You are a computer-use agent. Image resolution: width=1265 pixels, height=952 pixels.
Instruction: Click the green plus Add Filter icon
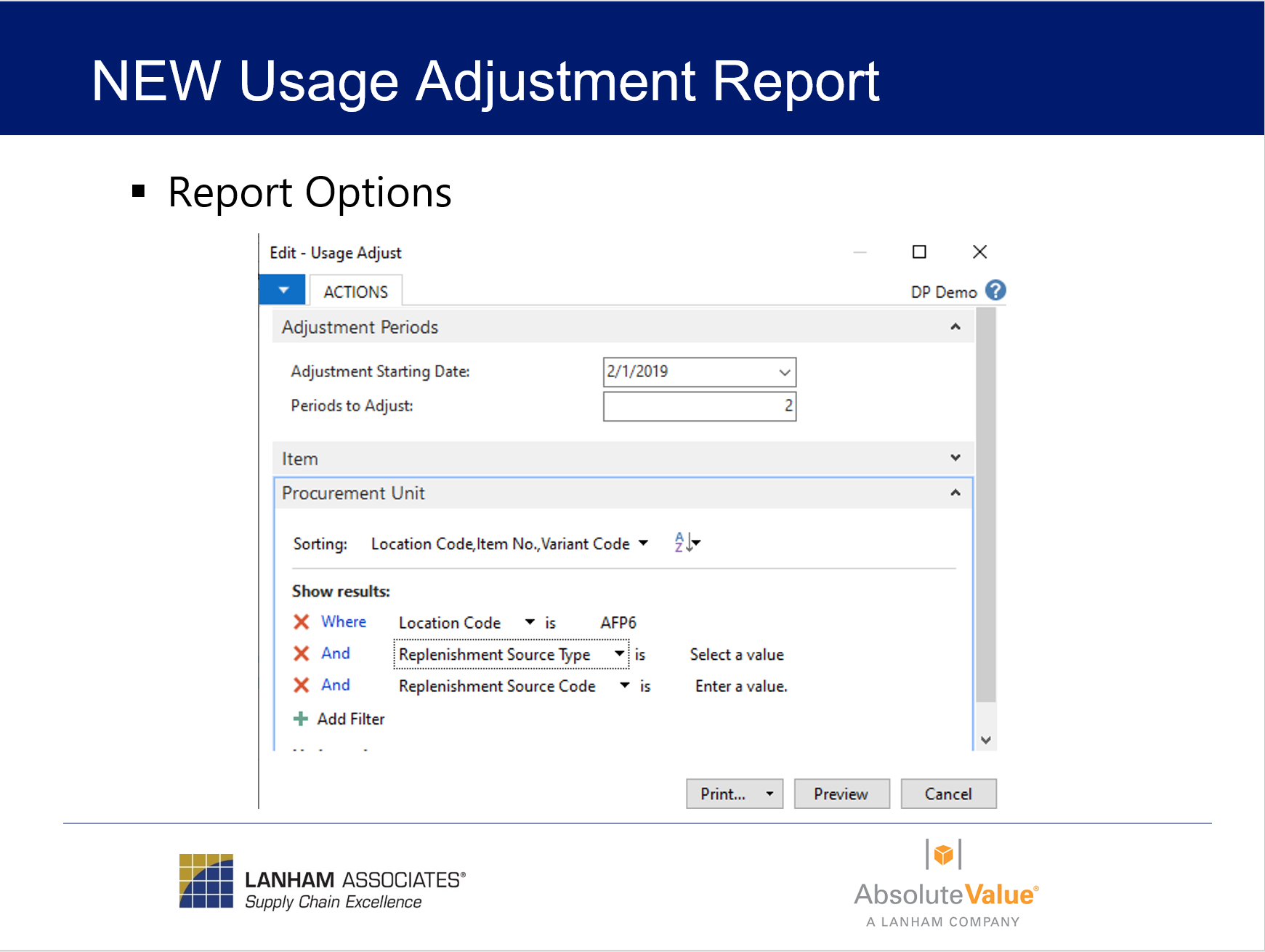(x=300, y=719)
